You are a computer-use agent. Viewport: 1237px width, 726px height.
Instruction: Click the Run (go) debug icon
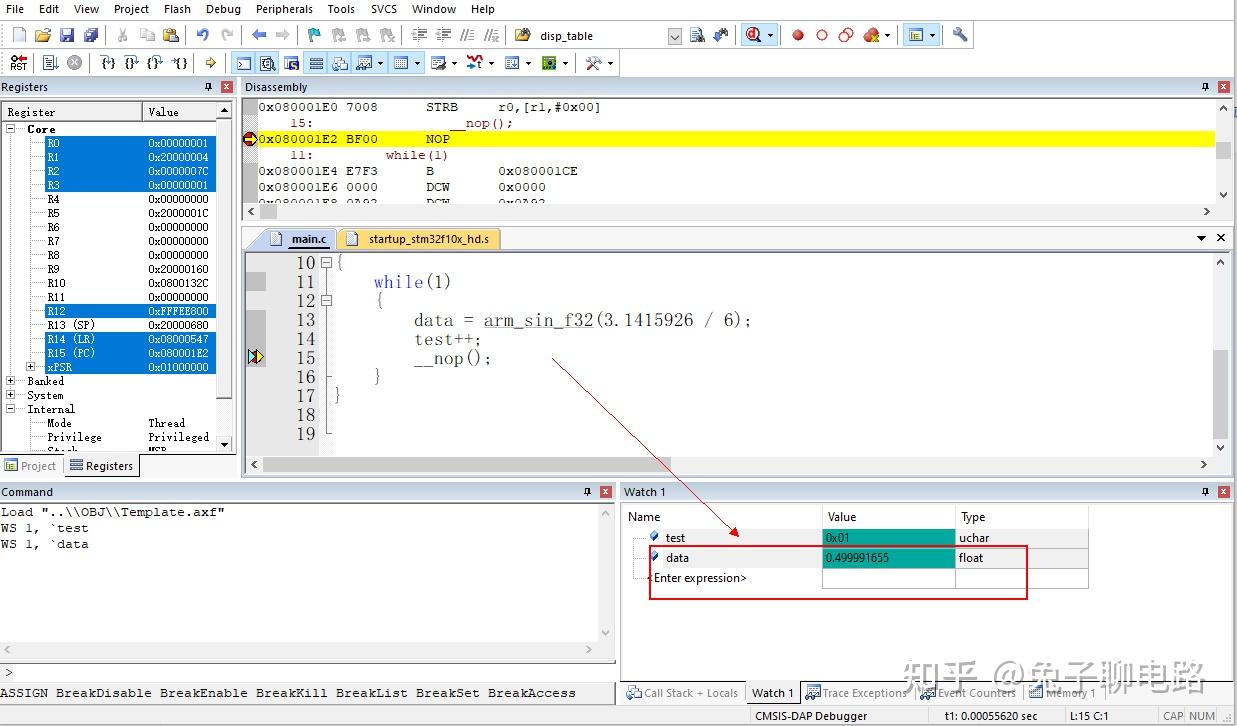coord(50,62)
